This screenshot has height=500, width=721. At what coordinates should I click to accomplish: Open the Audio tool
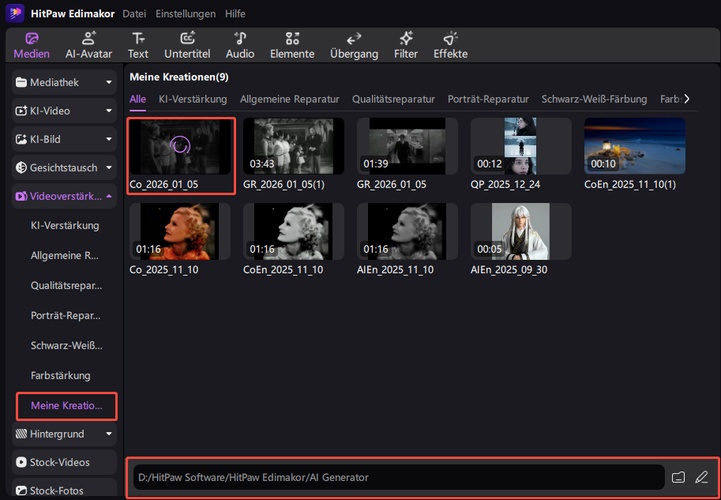[x=240, y=46]
